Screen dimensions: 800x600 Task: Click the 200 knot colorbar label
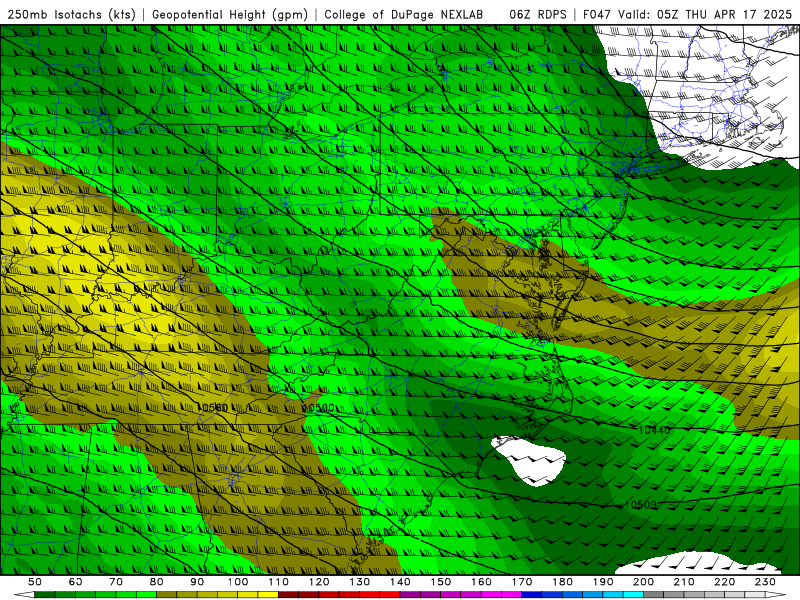(x=644, y=582)
